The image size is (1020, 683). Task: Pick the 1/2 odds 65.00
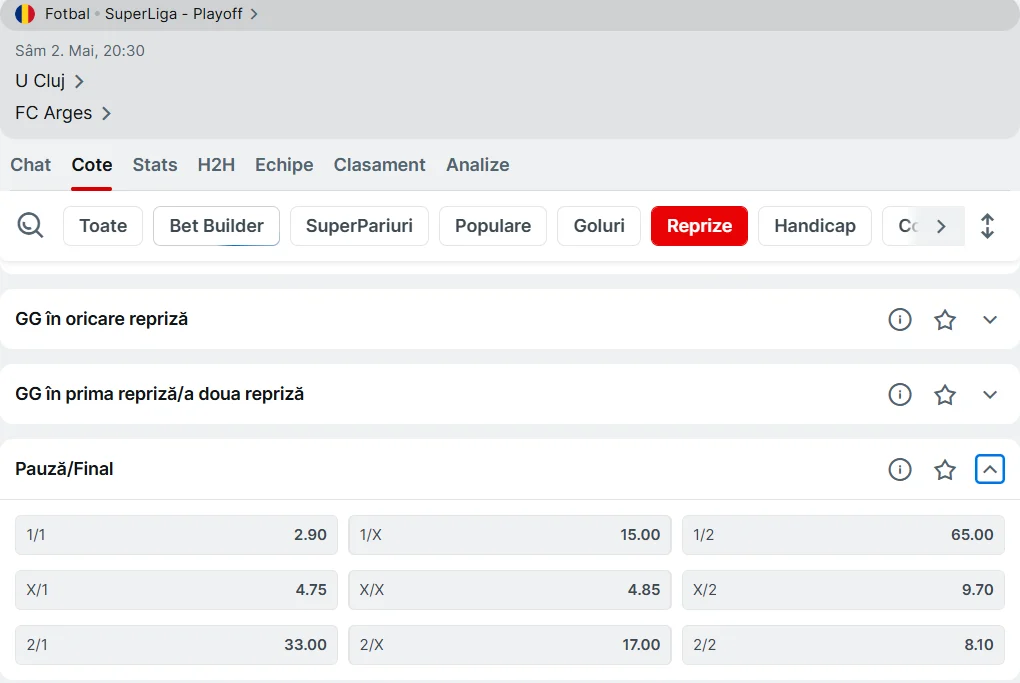coord(843,535)
